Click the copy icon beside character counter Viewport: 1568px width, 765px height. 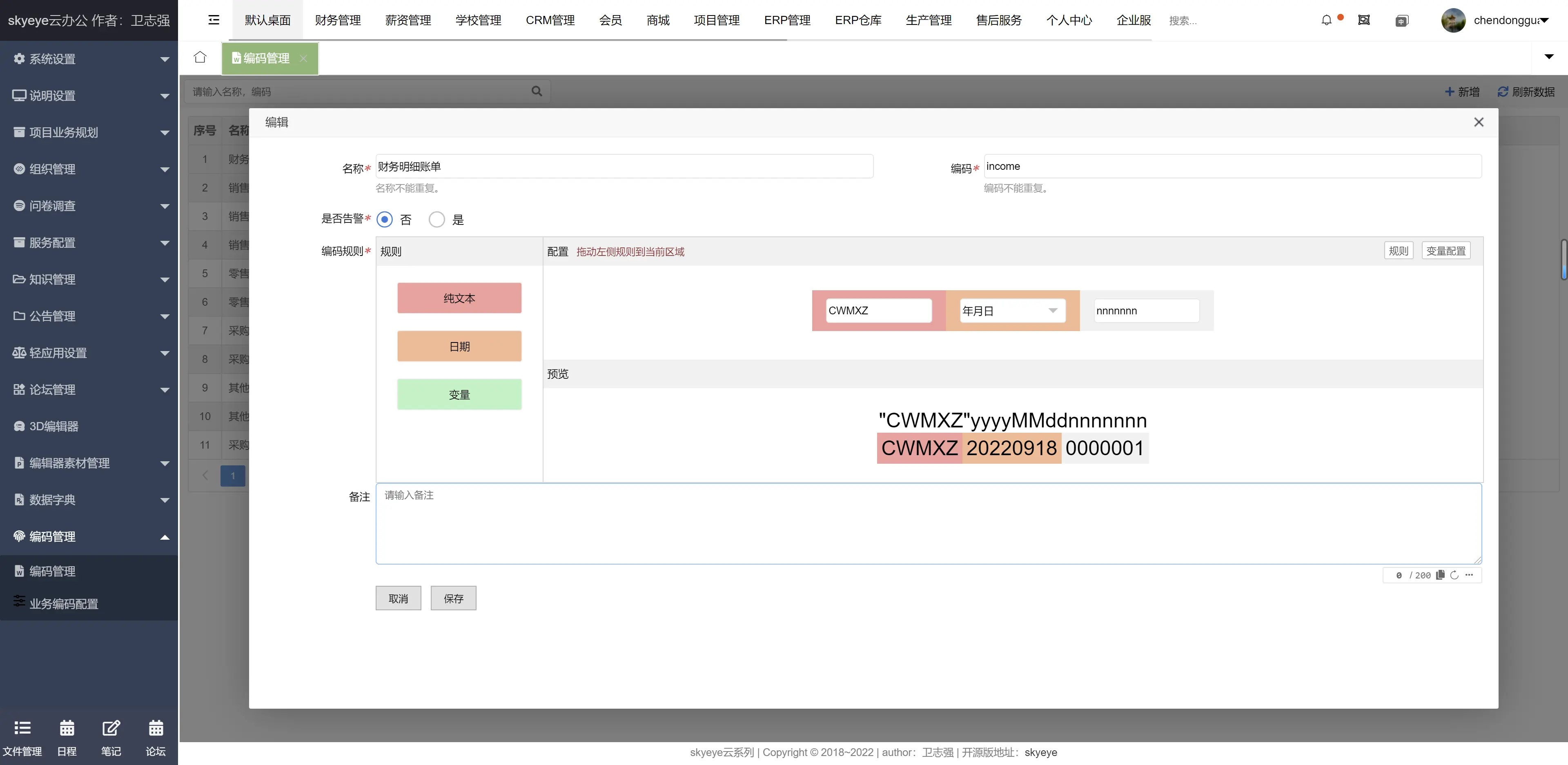1440,575
